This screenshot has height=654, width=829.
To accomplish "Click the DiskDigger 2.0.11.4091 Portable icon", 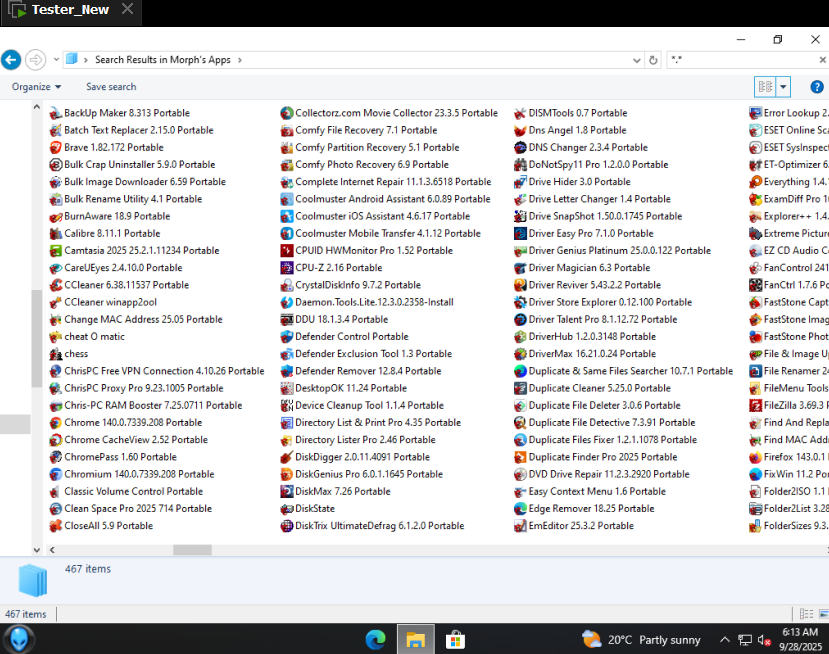I will (x=287, y=457).
